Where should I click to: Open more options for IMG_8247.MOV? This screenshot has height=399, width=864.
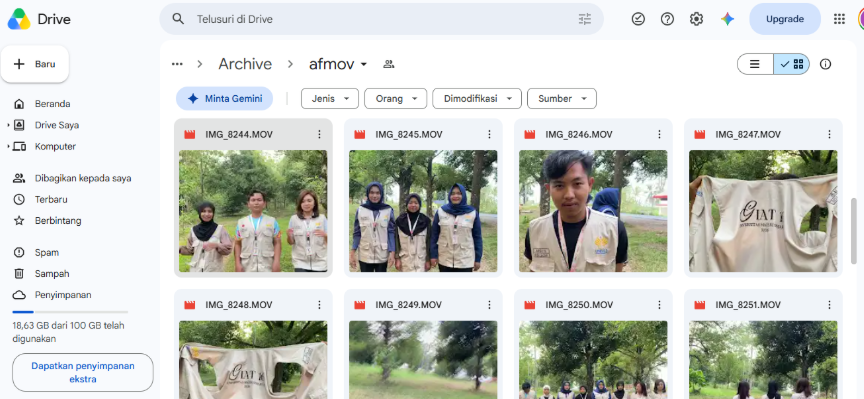pos(829,134)
